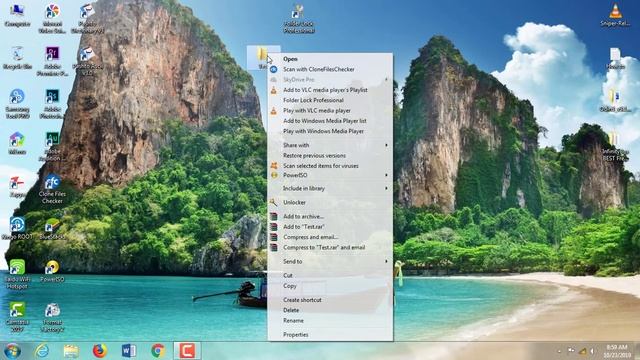Choose Delete from the context menu
This screenshot has height=360, width=640.
[x=330, y=310]
